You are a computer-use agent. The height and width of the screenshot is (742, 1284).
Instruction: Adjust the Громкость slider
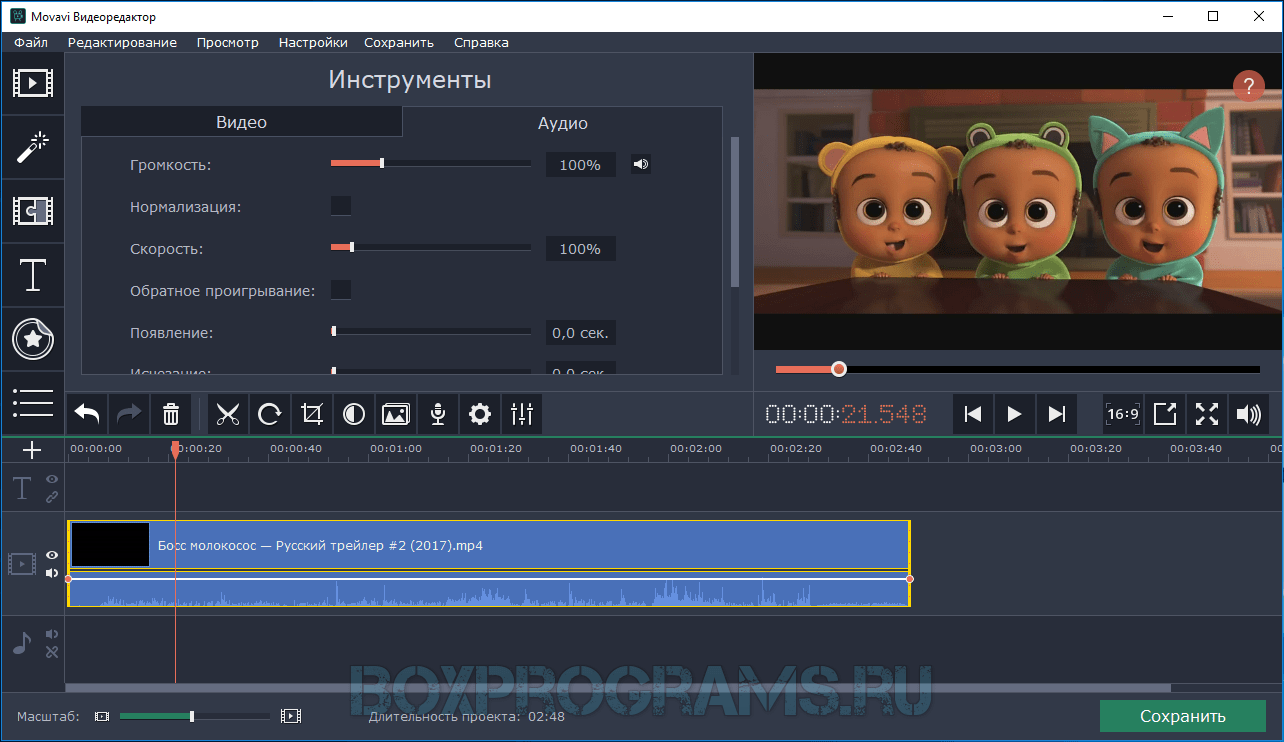[431, 163]
